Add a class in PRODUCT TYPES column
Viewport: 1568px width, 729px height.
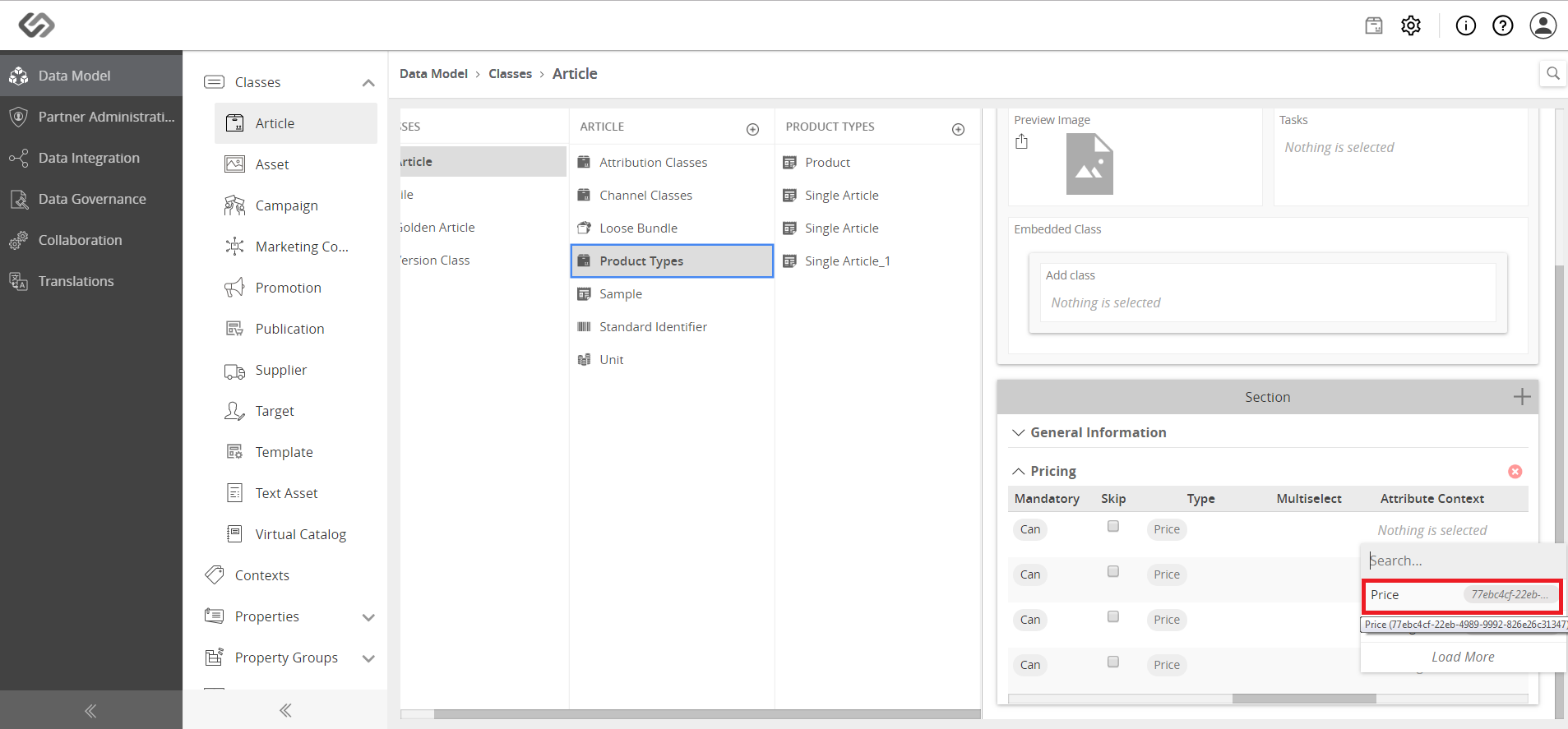pos(958,129)
